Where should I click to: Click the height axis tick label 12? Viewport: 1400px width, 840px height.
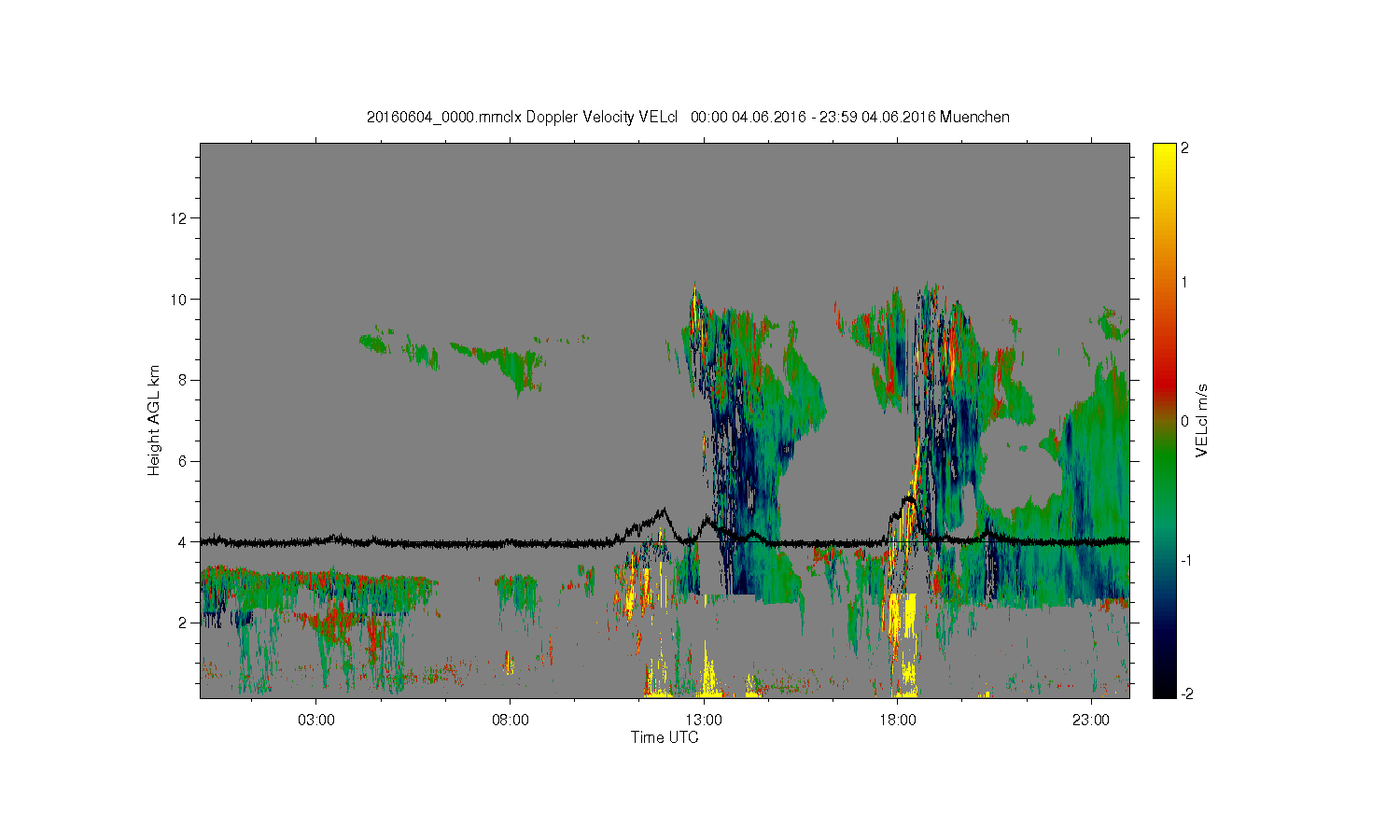[x=180, y=218]
